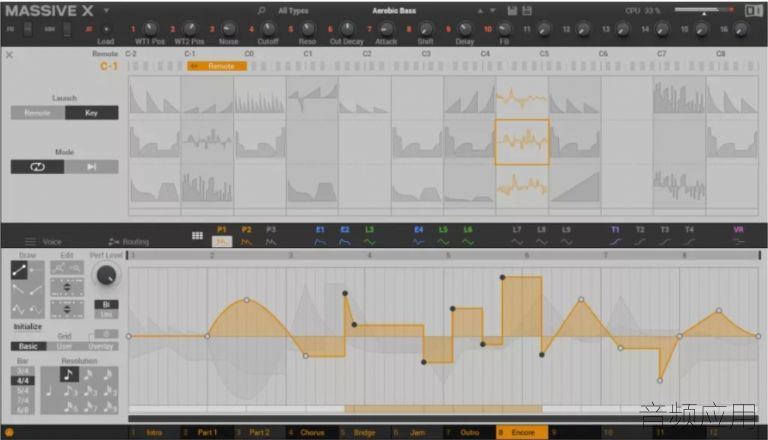Click the preset search magnifier icon
768x440 pixels.
click(x=262, y=10)
